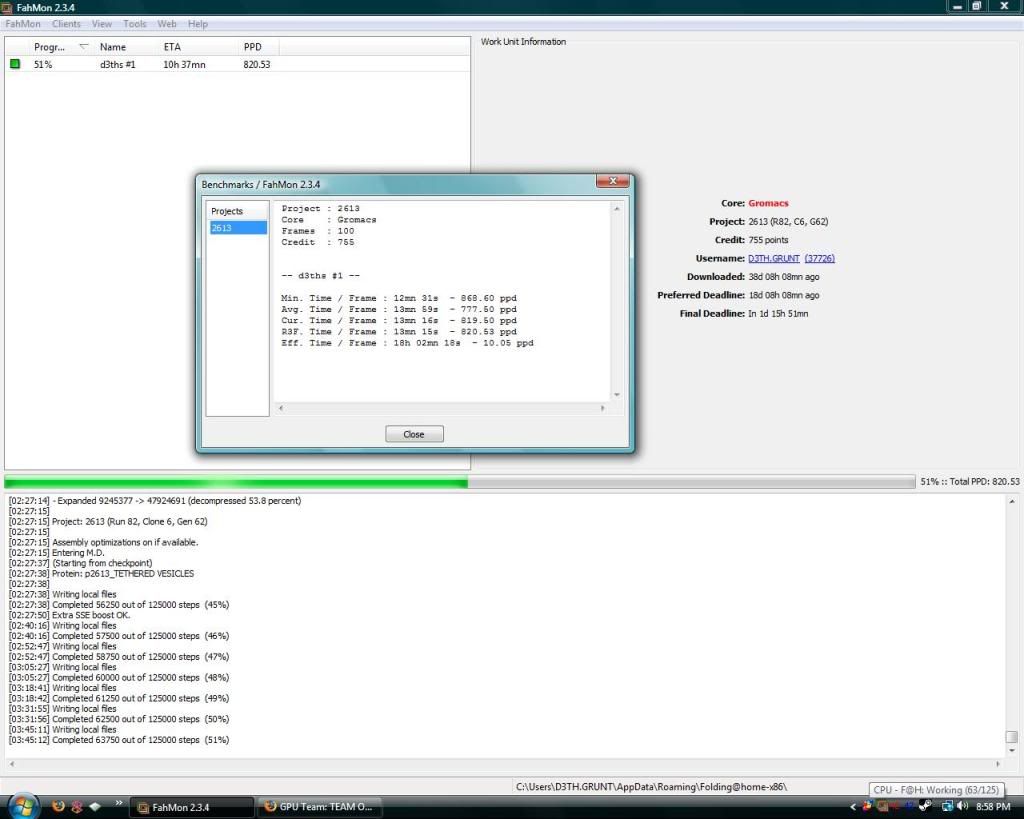This screenshot has width=1024, height=819.
Task: Launch Firefox from the Quick Launch bar
Action: pos(58,807)
